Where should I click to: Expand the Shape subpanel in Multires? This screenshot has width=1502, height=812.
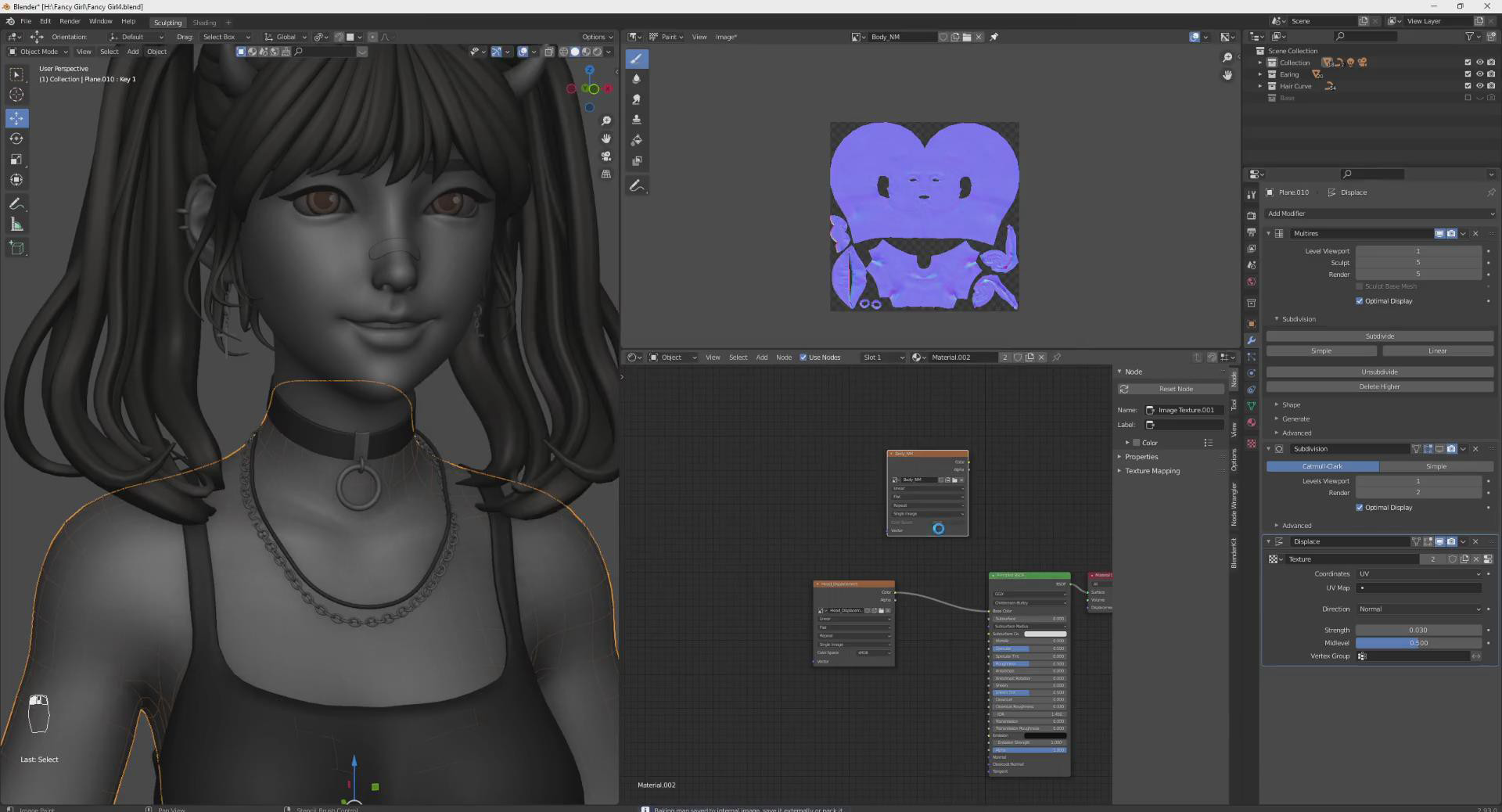[x=1291, y=404]
